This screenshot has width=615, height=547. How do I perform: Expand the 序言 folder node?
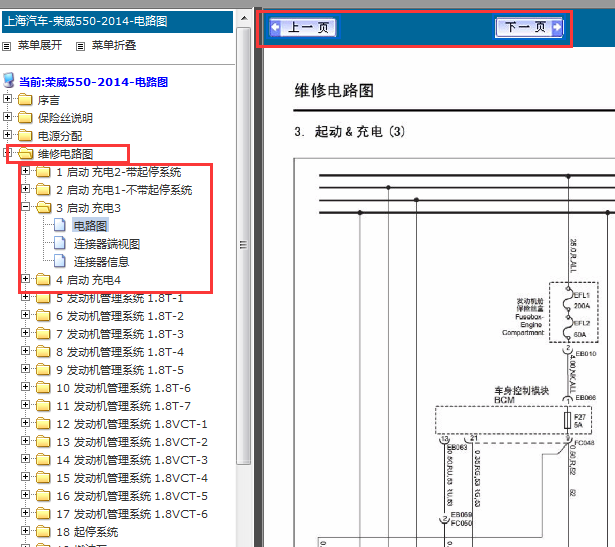[x=7, y=99]
